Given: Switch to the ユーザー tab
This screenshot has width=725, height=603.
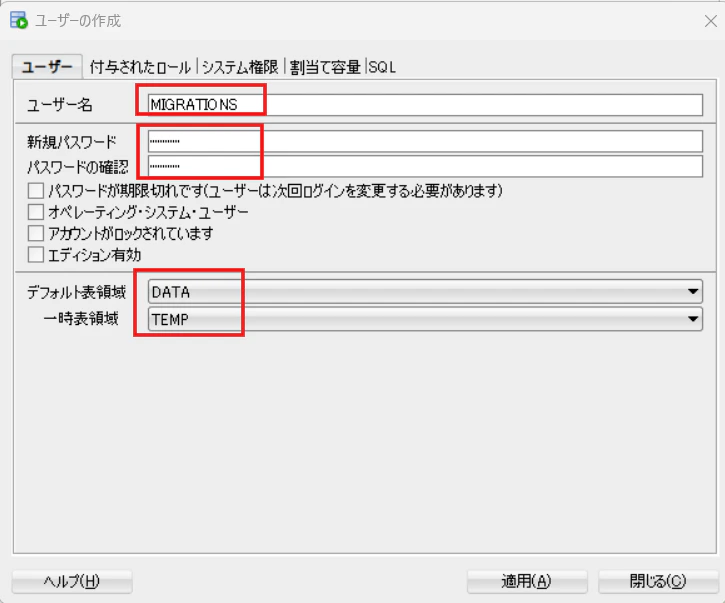Looking at the screenshot, I should [x=47, y=67].
